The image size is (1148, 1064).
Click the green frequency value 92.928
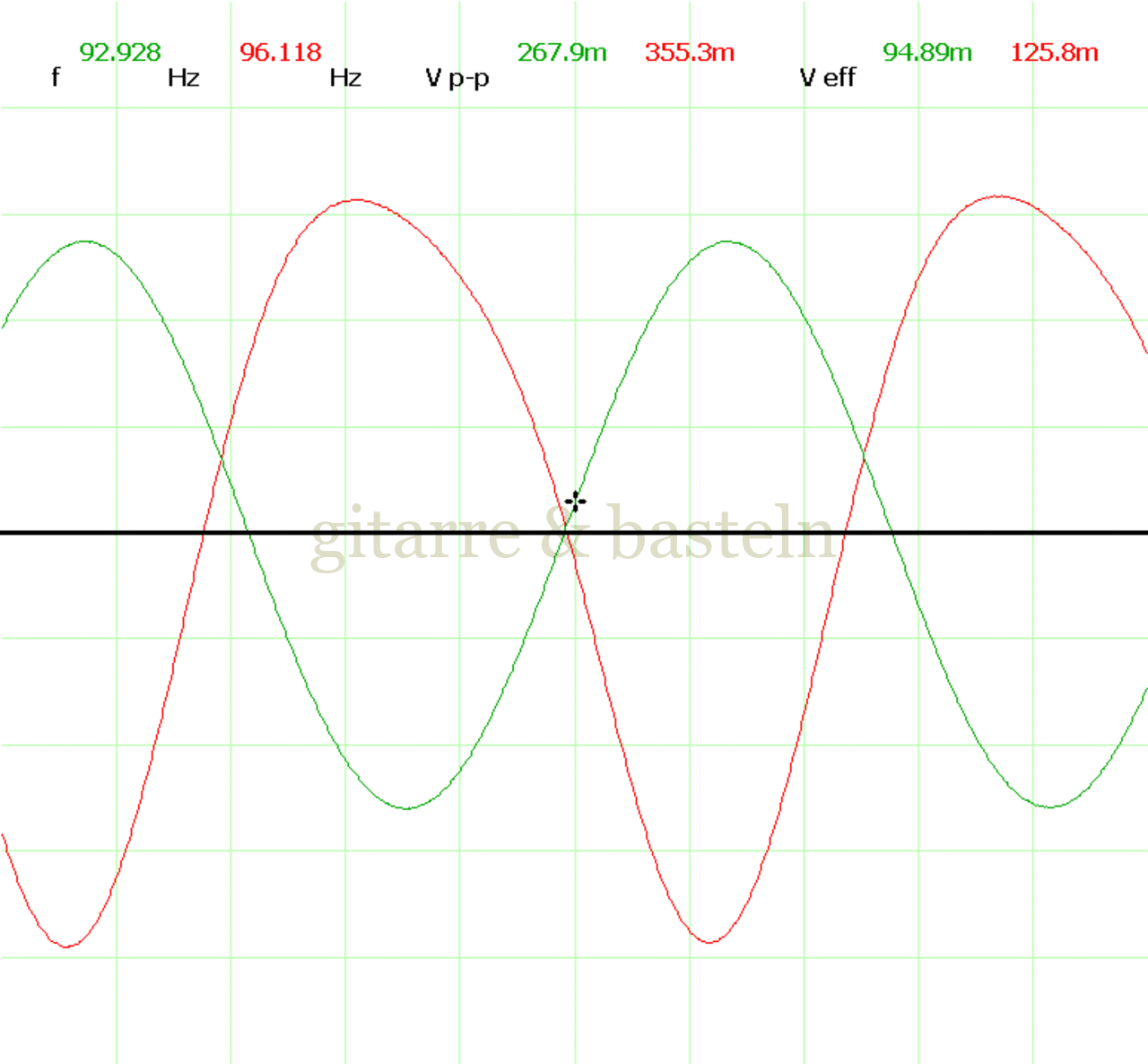coord(120,52)
